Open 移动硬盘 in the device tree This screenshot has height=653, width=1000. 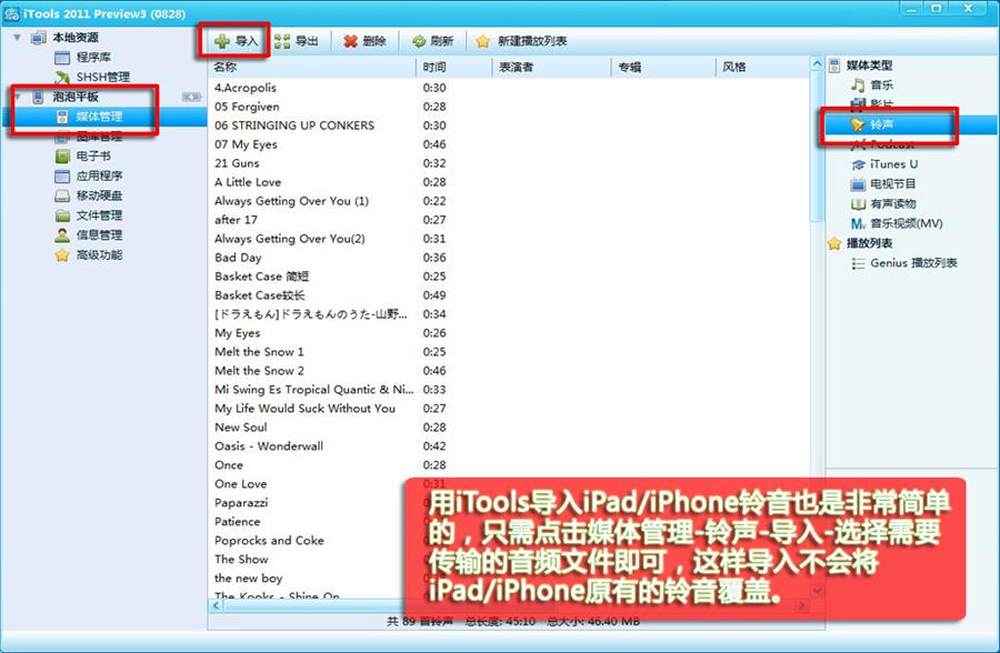[x=89, y=195]
